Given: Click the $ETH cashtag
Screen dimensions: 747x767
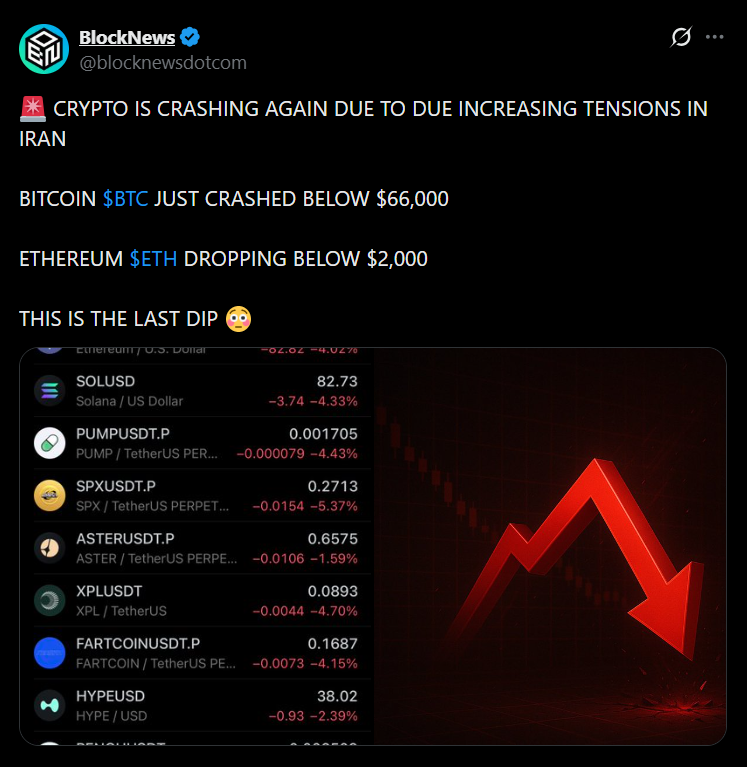Looking at the screenshot, I should coord(153,259).
